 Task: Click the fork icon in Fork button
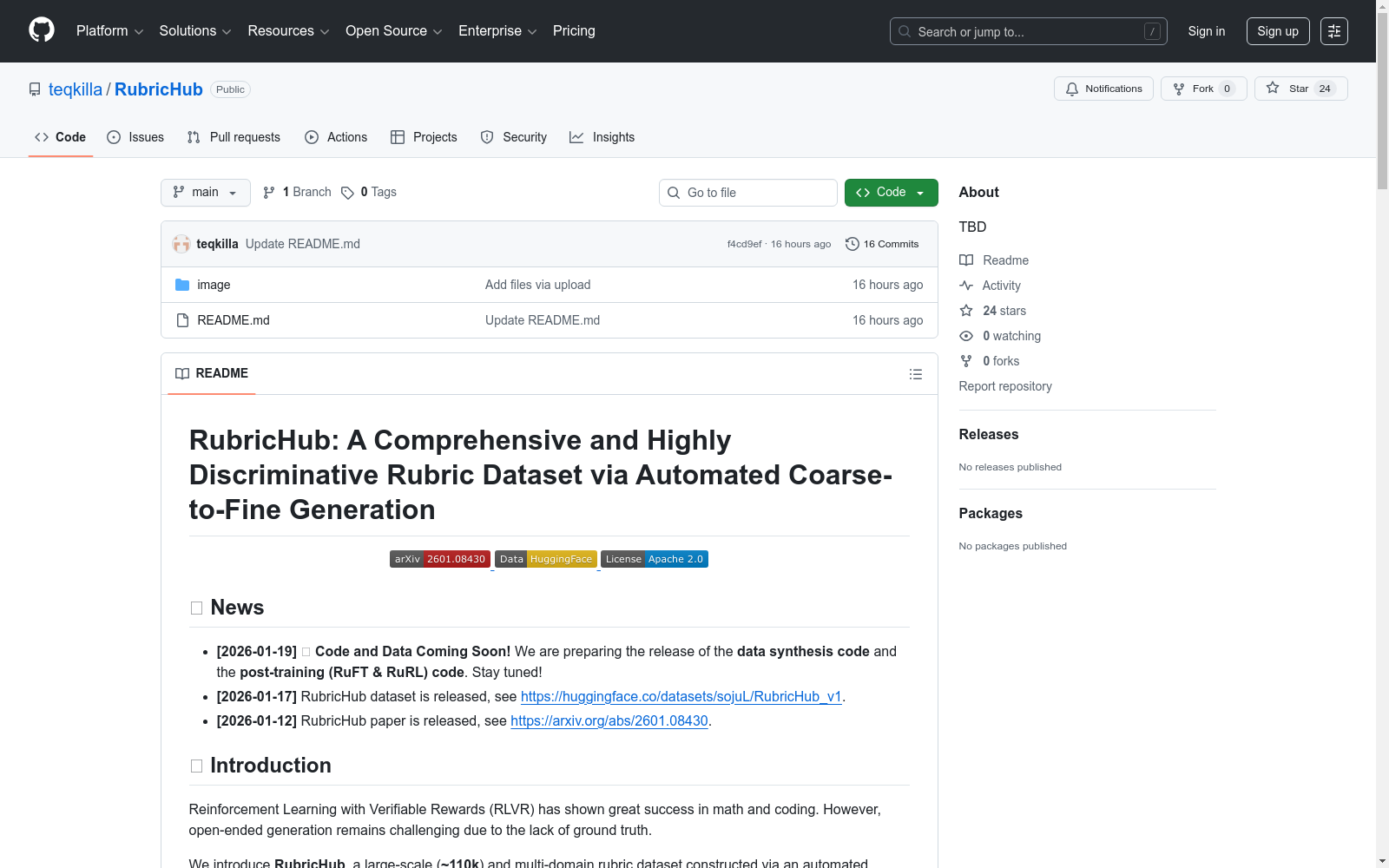[x=1179, y=89]
